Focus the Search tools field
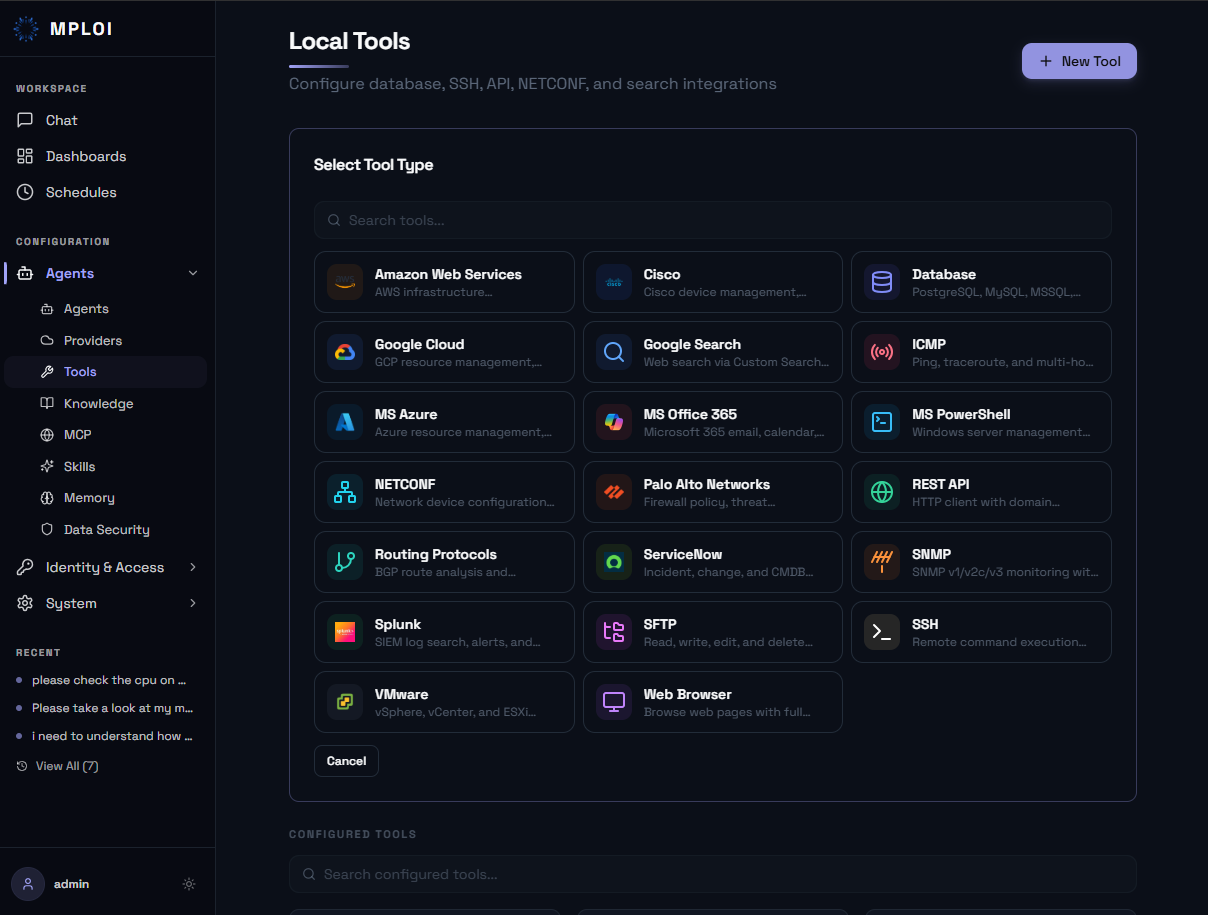The width and height of the screenshot is (1208, 915). tap(712, 220)
